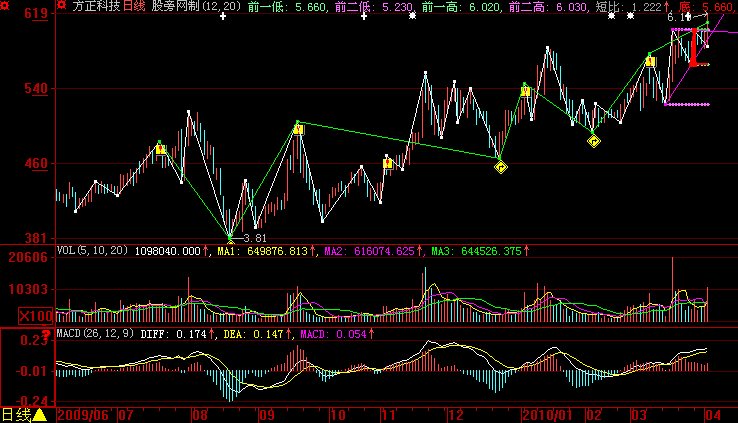
Task: Click the magenta MACD: 0.054 value
Action: (x=333, y=334)
